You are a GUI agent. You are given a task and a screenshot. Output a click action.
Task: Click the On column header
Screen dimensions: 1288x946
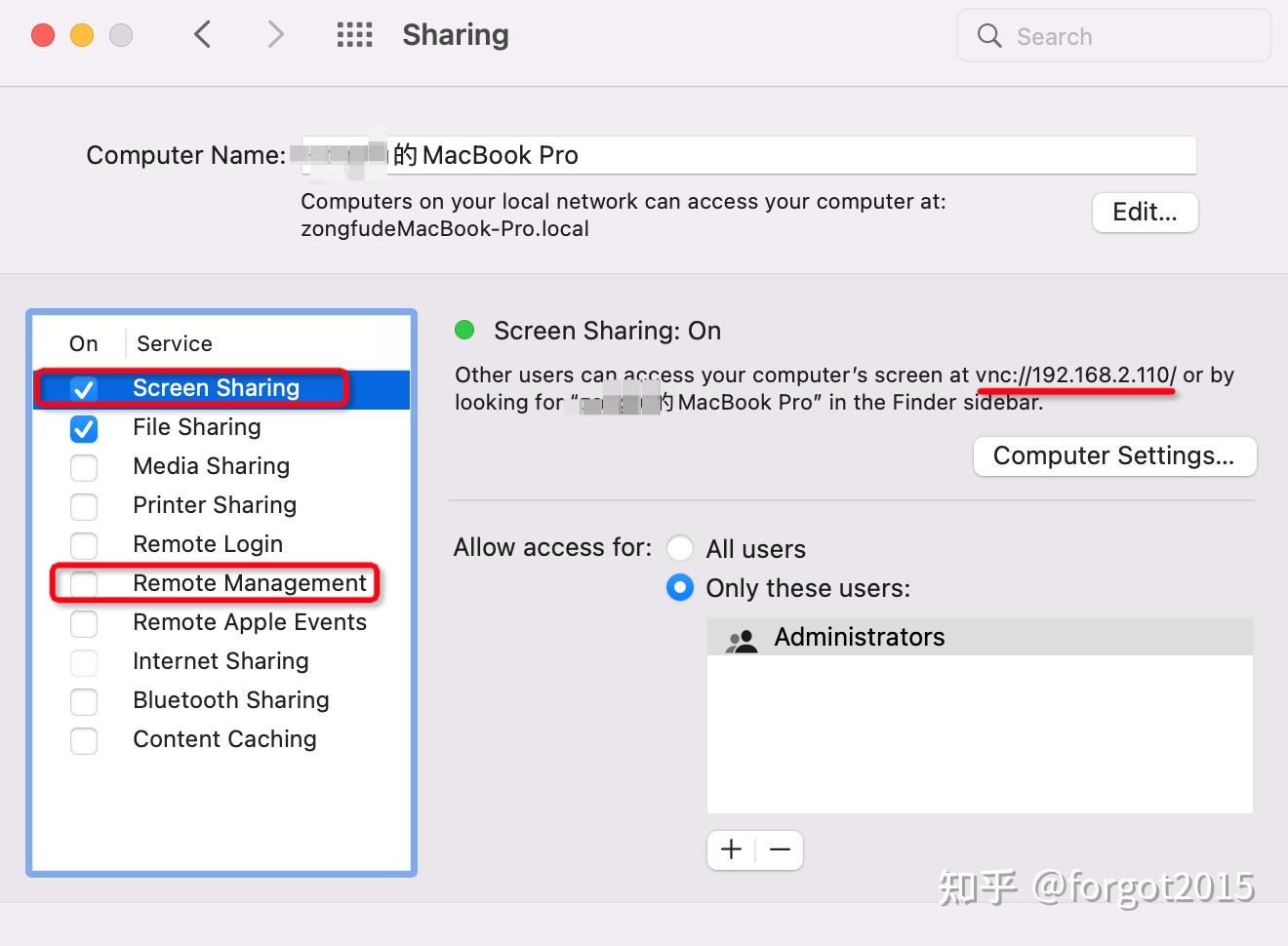tap(84, 343)
